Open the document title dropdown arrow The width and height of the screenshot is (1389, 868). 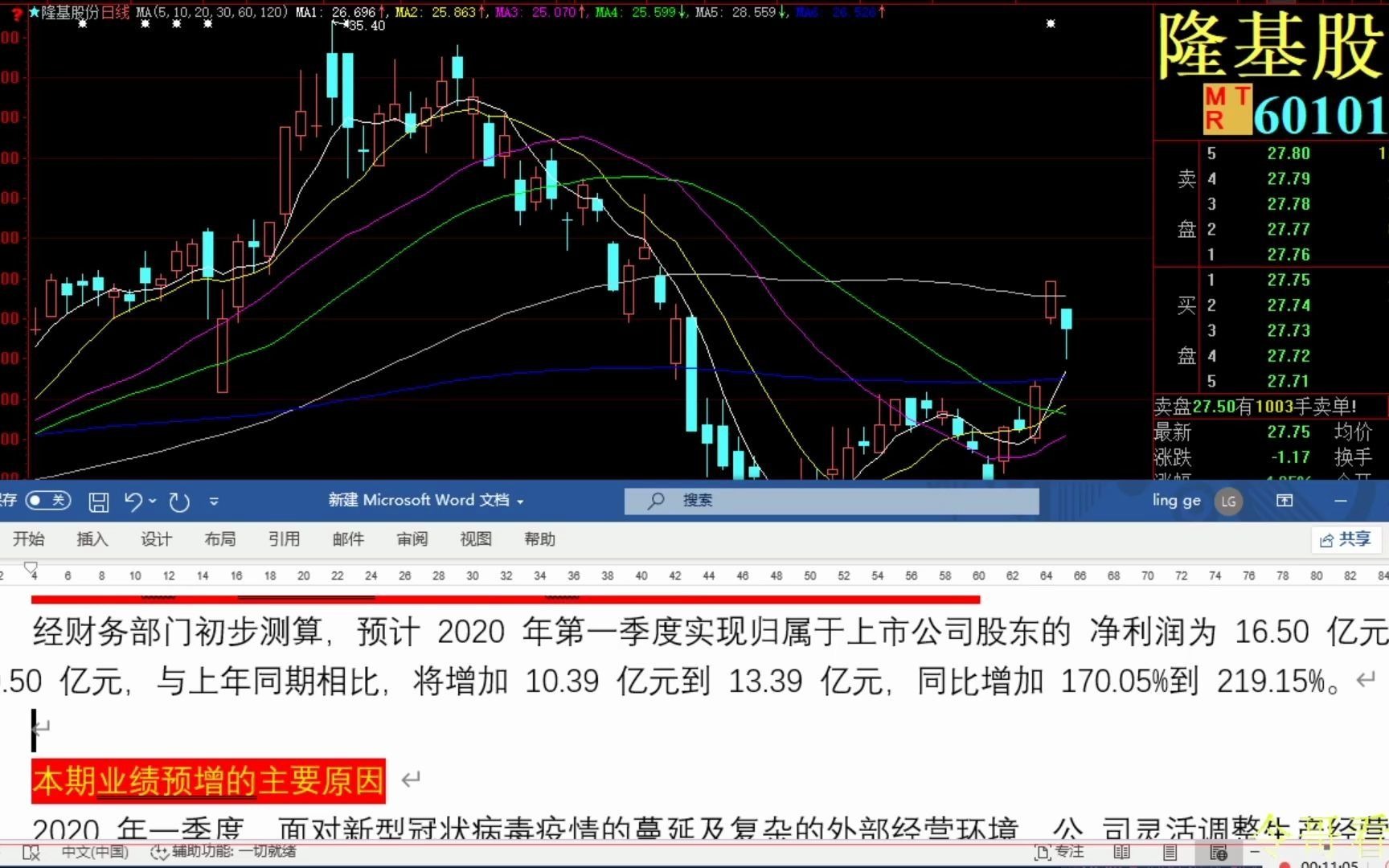tap(520, 502)
